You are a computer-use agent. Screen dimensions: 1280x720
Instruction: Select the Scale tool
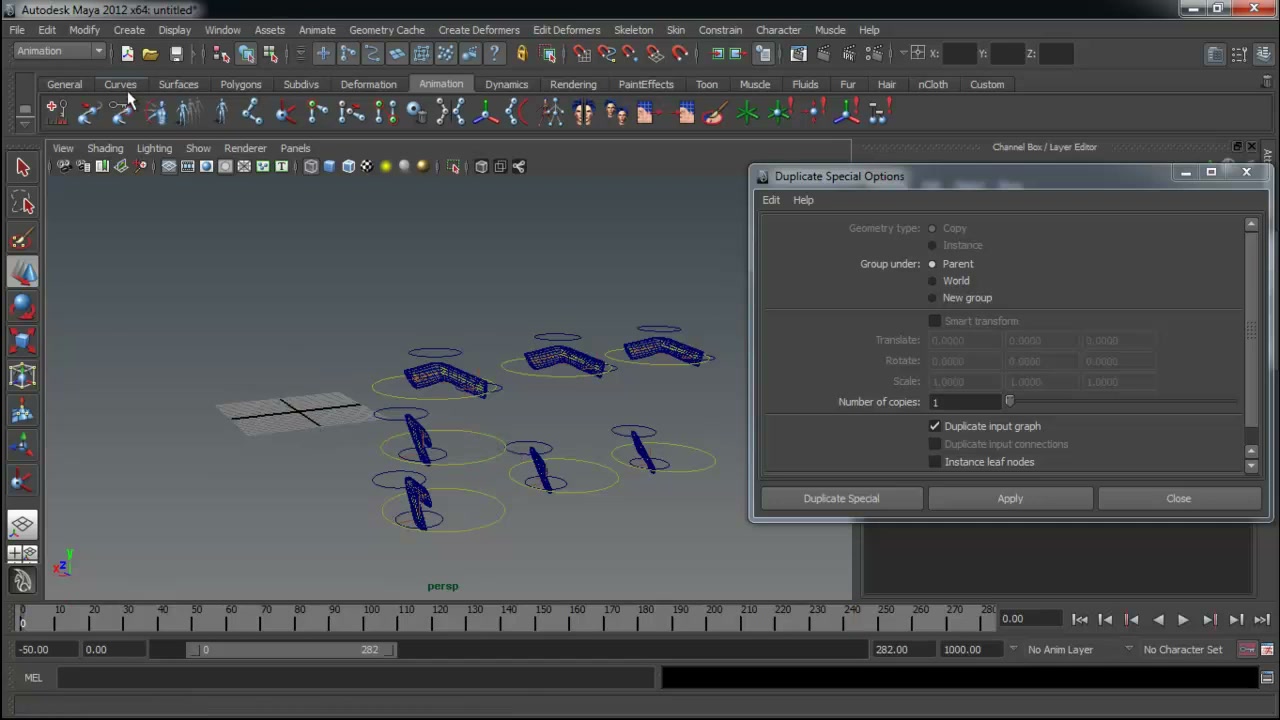(23, 343)
